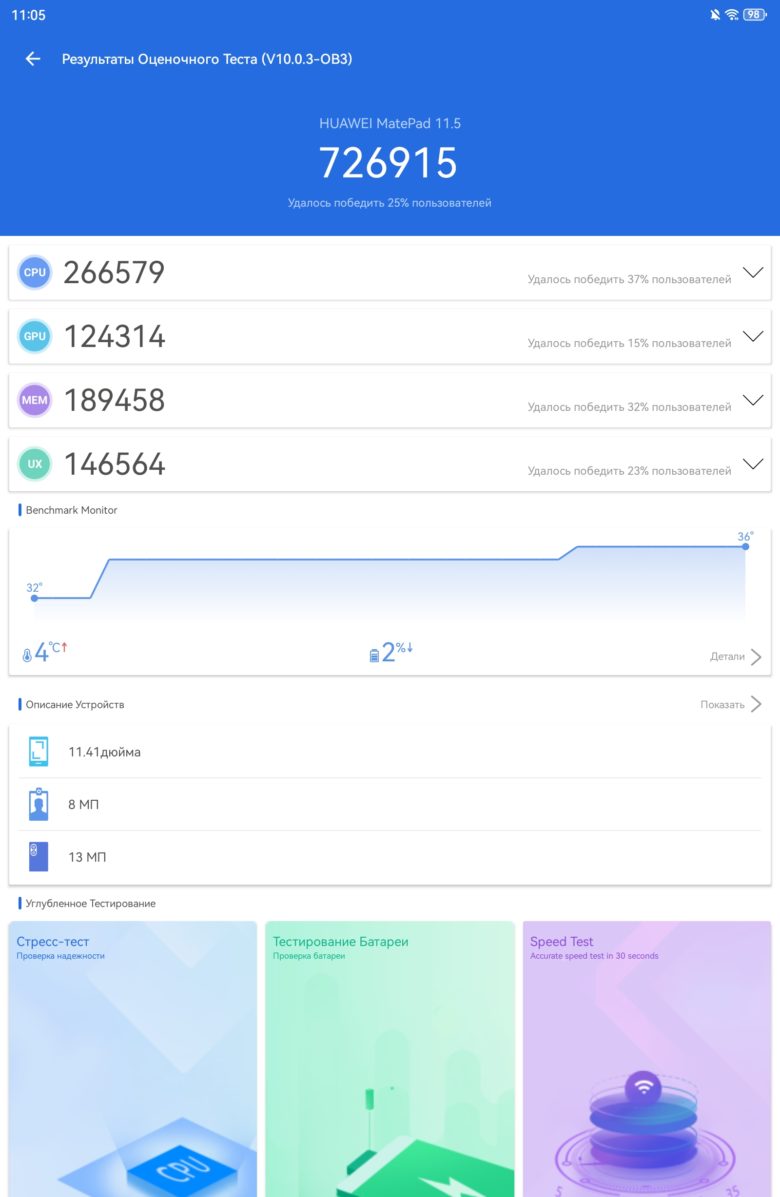Expand the GPU score details
Viewport: 780px width, 1197px height.
pyautogui.click(x=753, y=337)
